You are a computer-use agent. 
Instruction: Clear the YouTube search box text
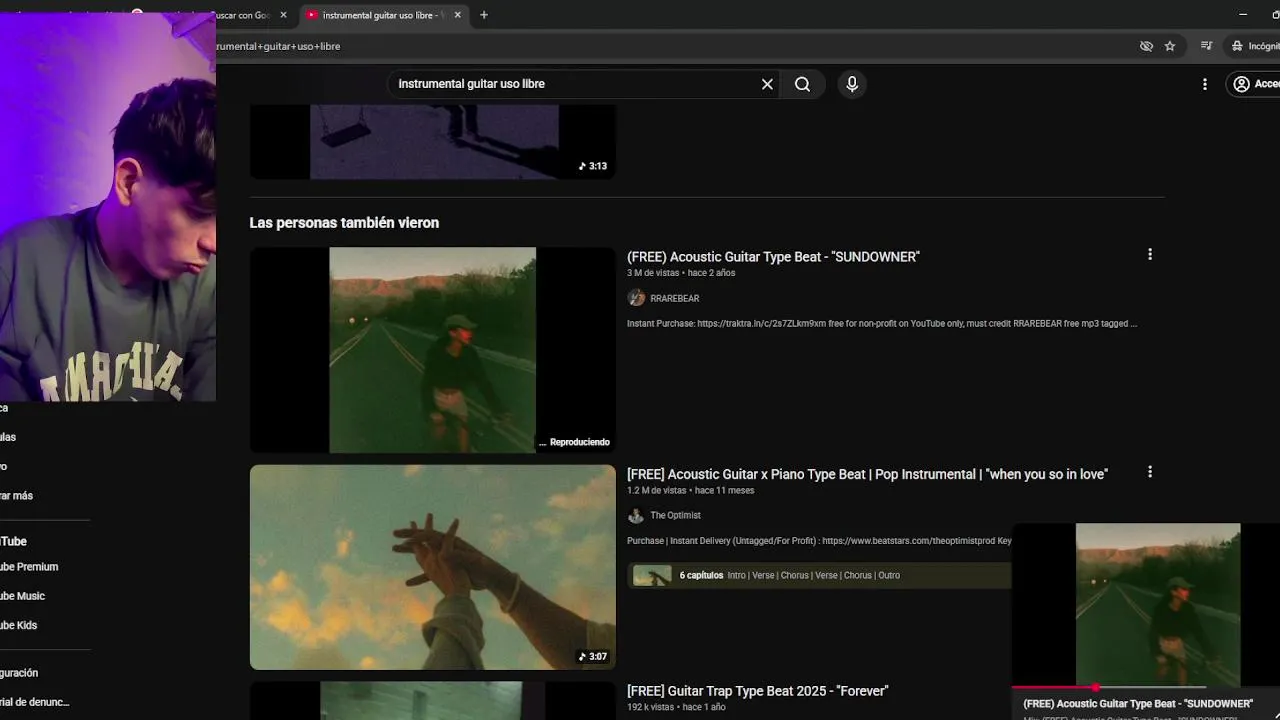[767, 84]
